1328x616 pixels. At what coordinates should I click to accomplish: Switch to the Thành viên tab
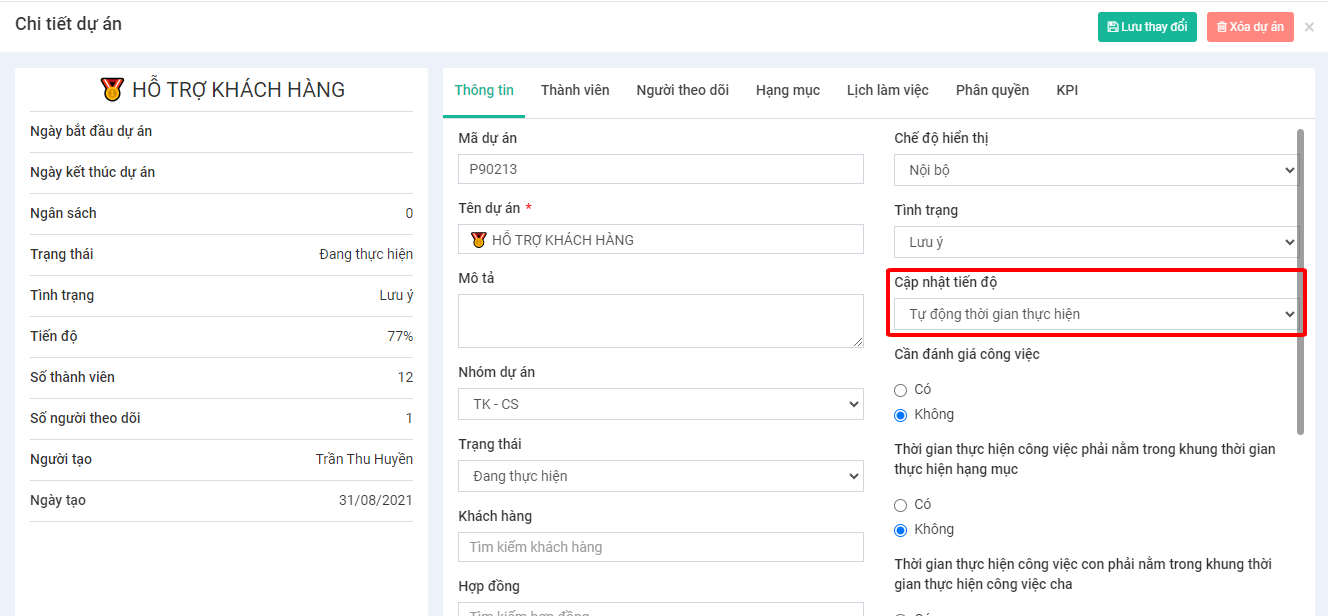pyautogui.click(x=575, y=90)
